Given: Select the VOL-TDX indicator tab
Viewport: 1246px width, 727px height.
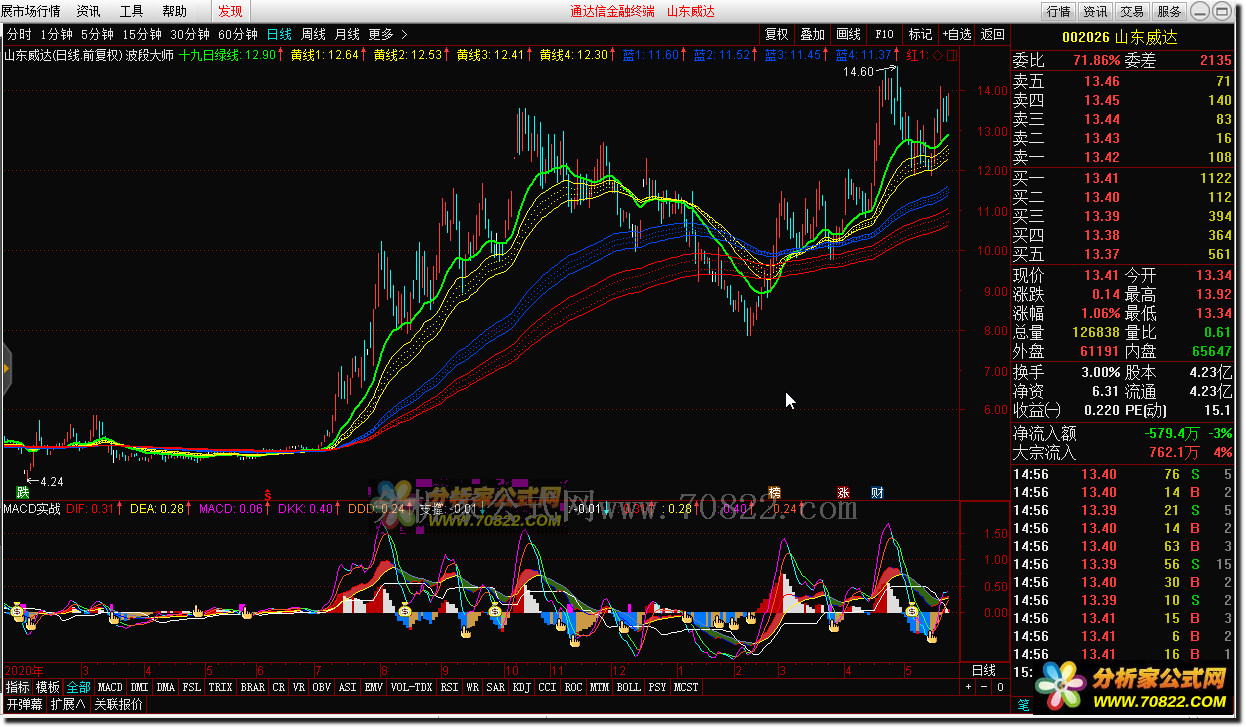Looking at the screenshot, I should tap(412, 687).
